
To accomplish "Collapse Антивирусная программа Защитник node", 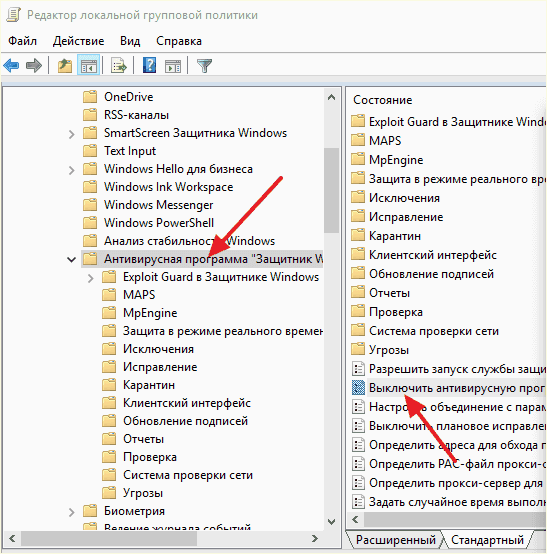I will [x=71, y=260].
